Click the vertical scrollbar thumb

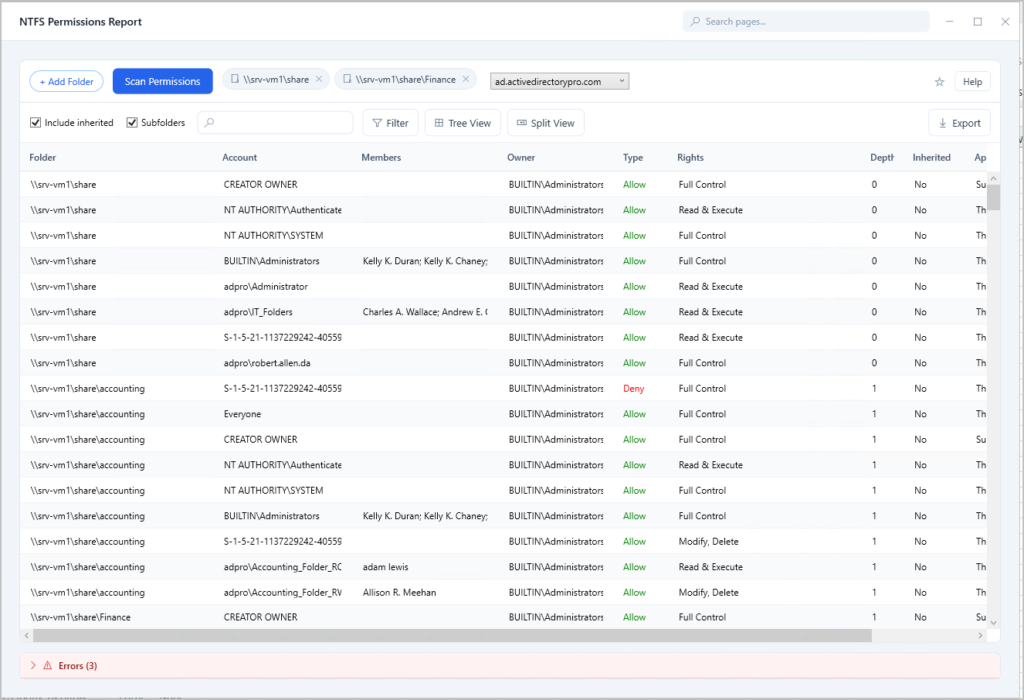tap(993, 197)
